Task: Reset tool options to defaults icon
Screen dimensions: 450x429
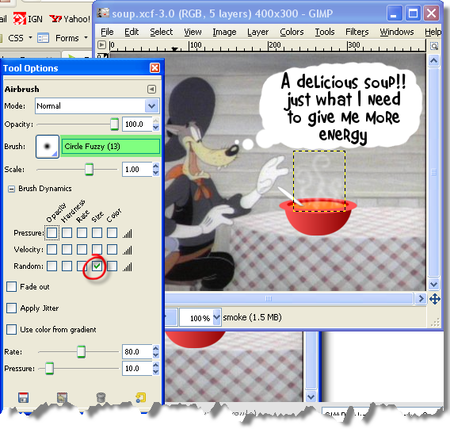Action: pyautogui.click(x=140, y=397)
